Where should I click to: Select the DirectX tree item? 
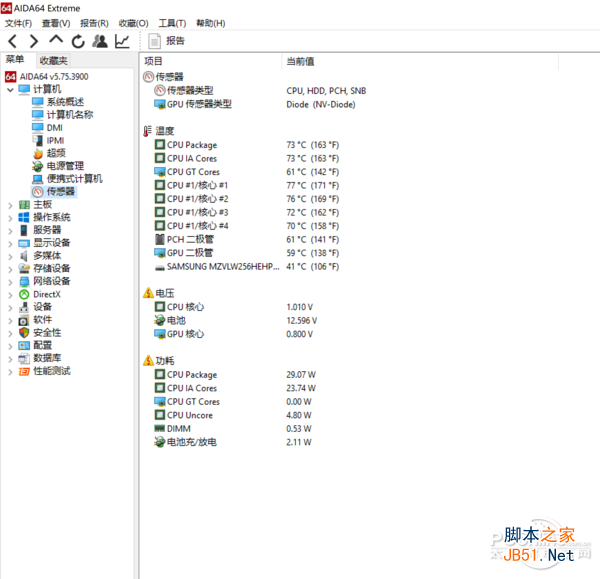[47, 294]
